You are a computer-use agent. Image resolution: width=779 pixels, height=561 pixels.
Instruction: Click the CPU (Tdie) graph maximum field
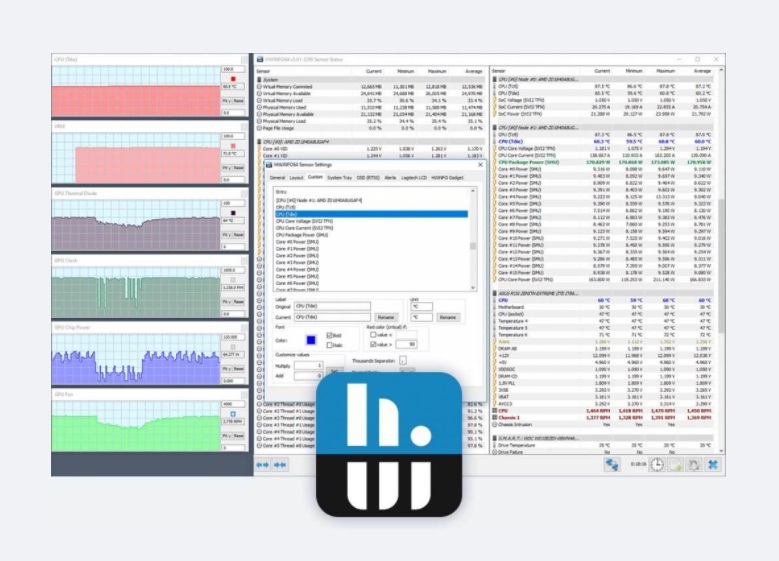233,69
